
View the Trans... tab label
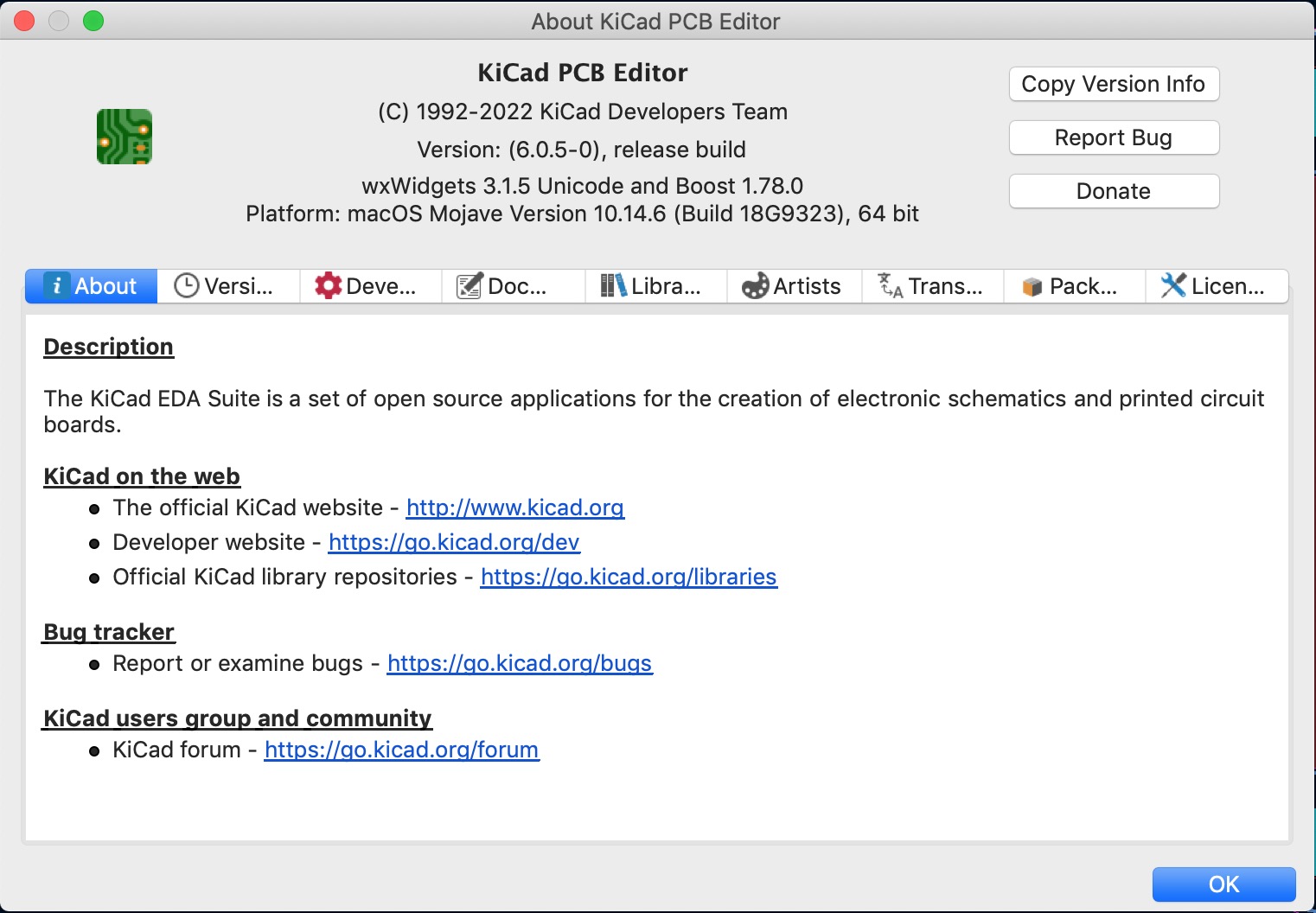click(946, 286)
